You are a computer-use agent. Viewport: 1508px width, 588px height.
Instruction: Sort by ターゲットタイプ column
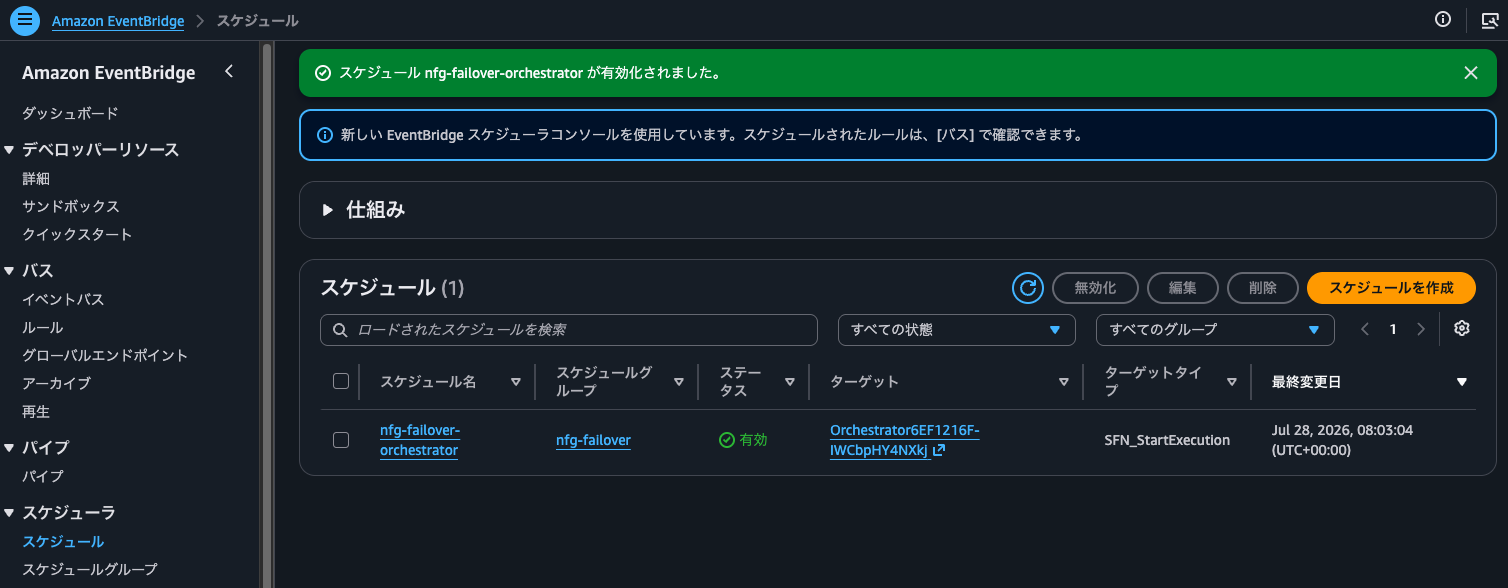click(1232, 382)
